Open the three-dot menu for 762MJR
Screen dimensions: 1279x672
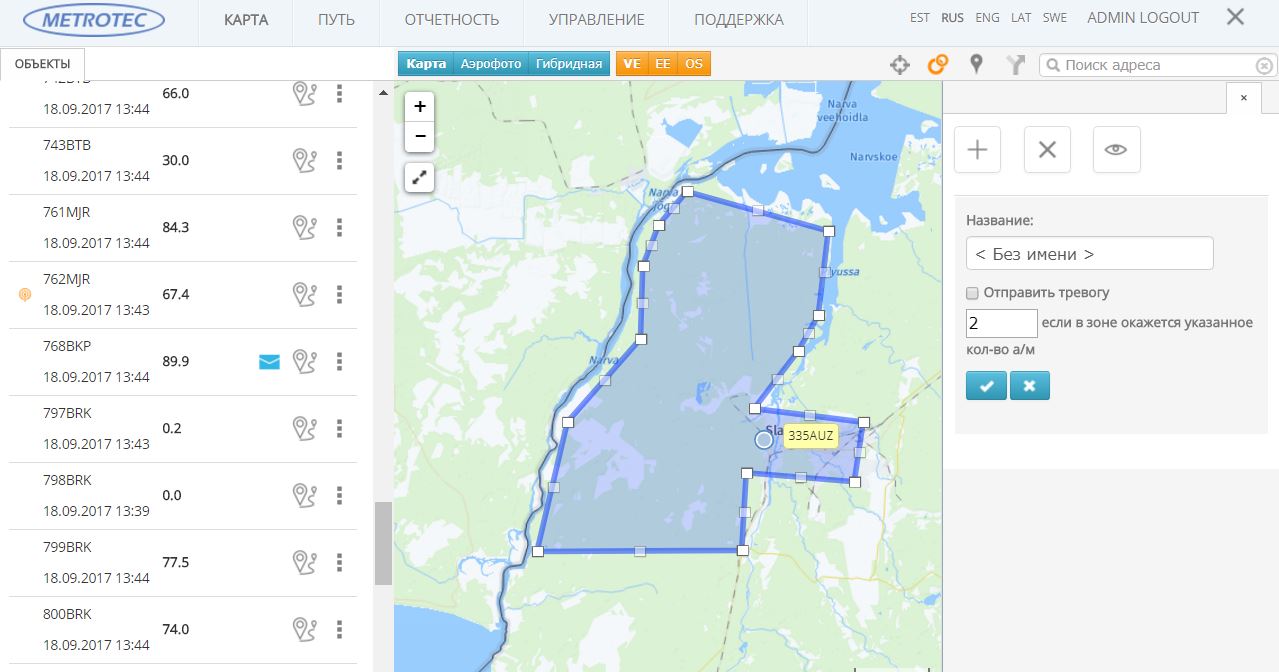340,294
